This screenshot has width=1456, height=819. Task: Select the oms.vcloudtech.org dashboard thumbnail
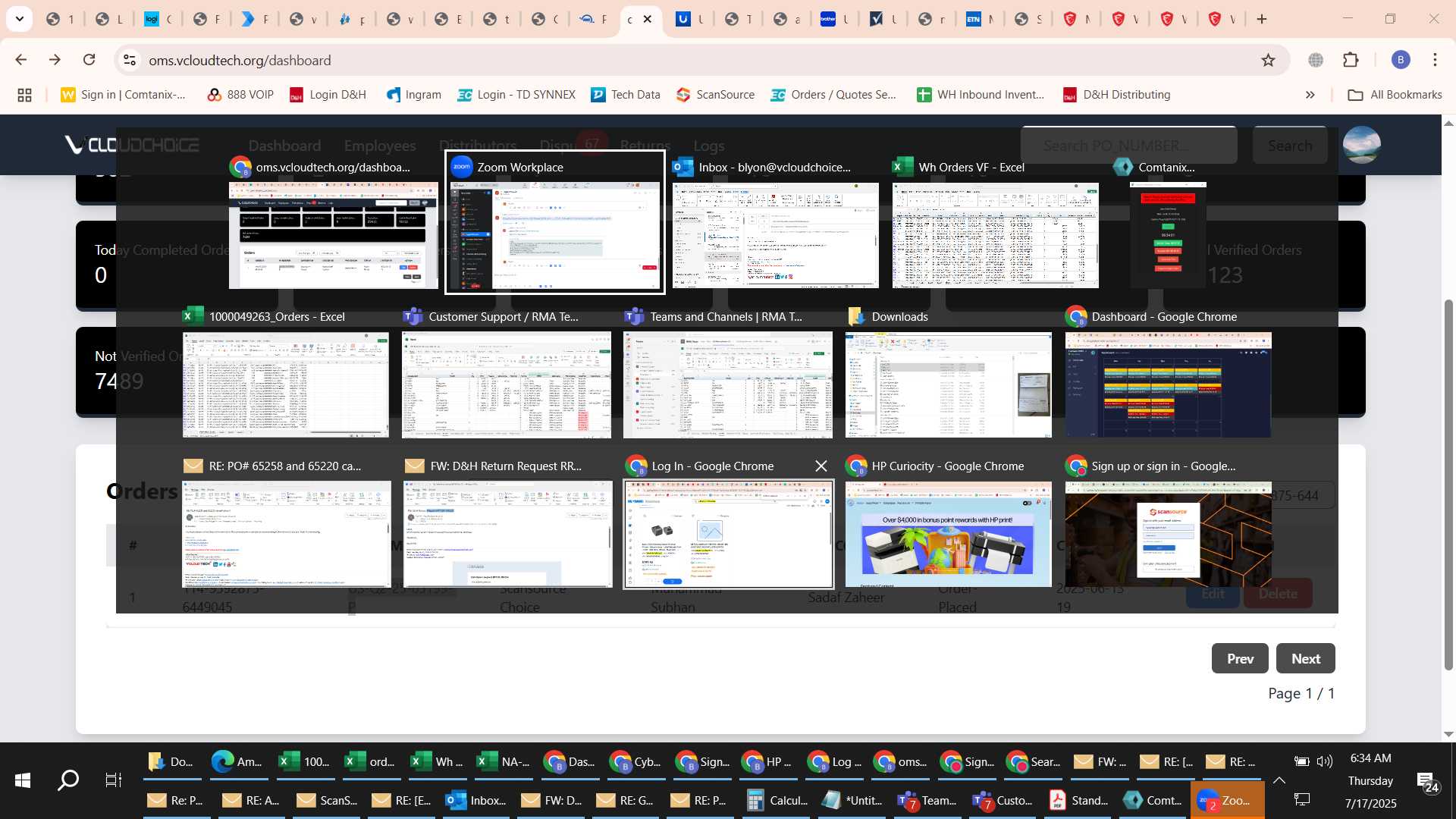[x=334, y=236]
